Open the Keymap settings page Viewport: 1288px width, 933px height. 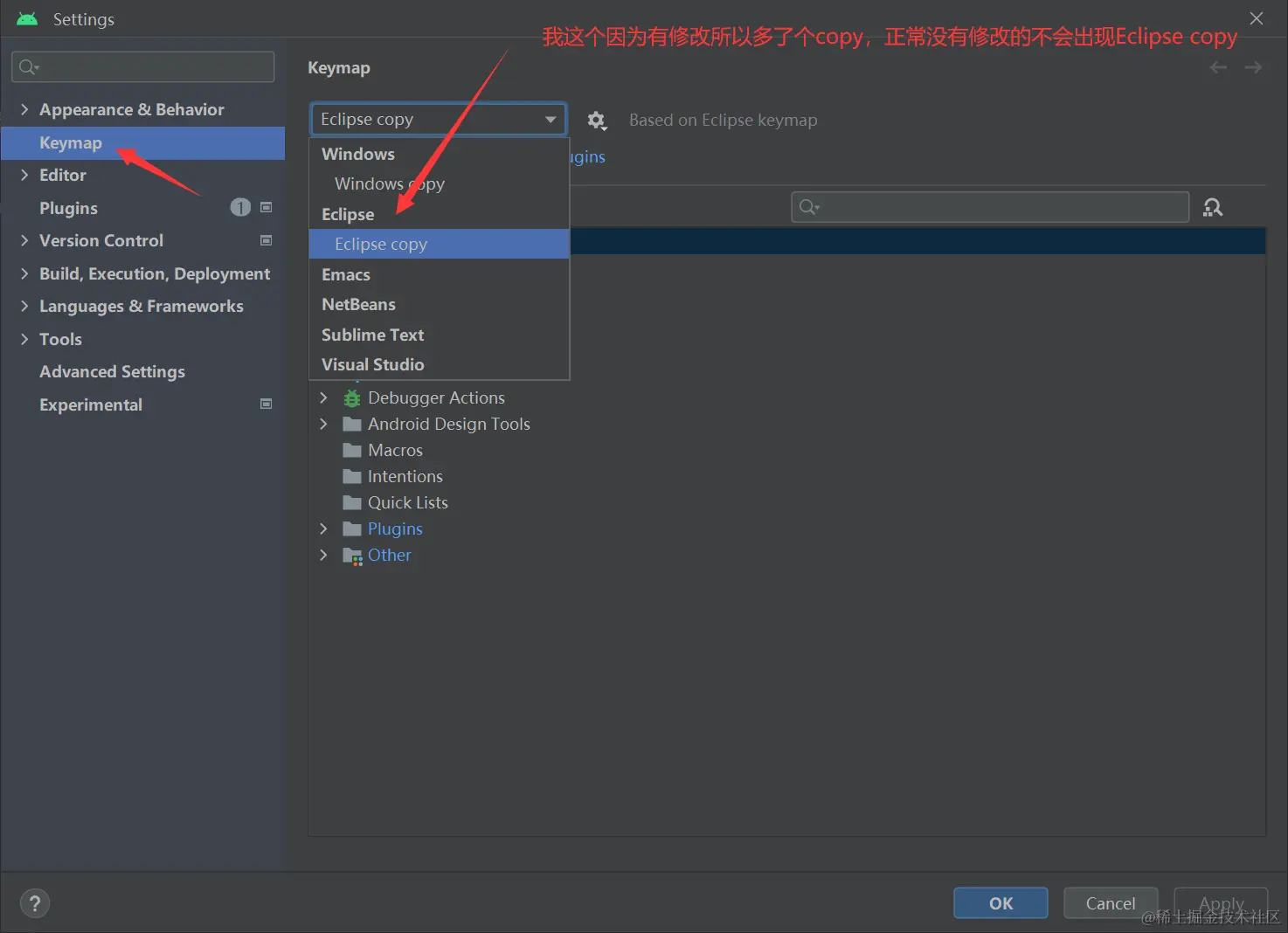[x=143, y=142]
